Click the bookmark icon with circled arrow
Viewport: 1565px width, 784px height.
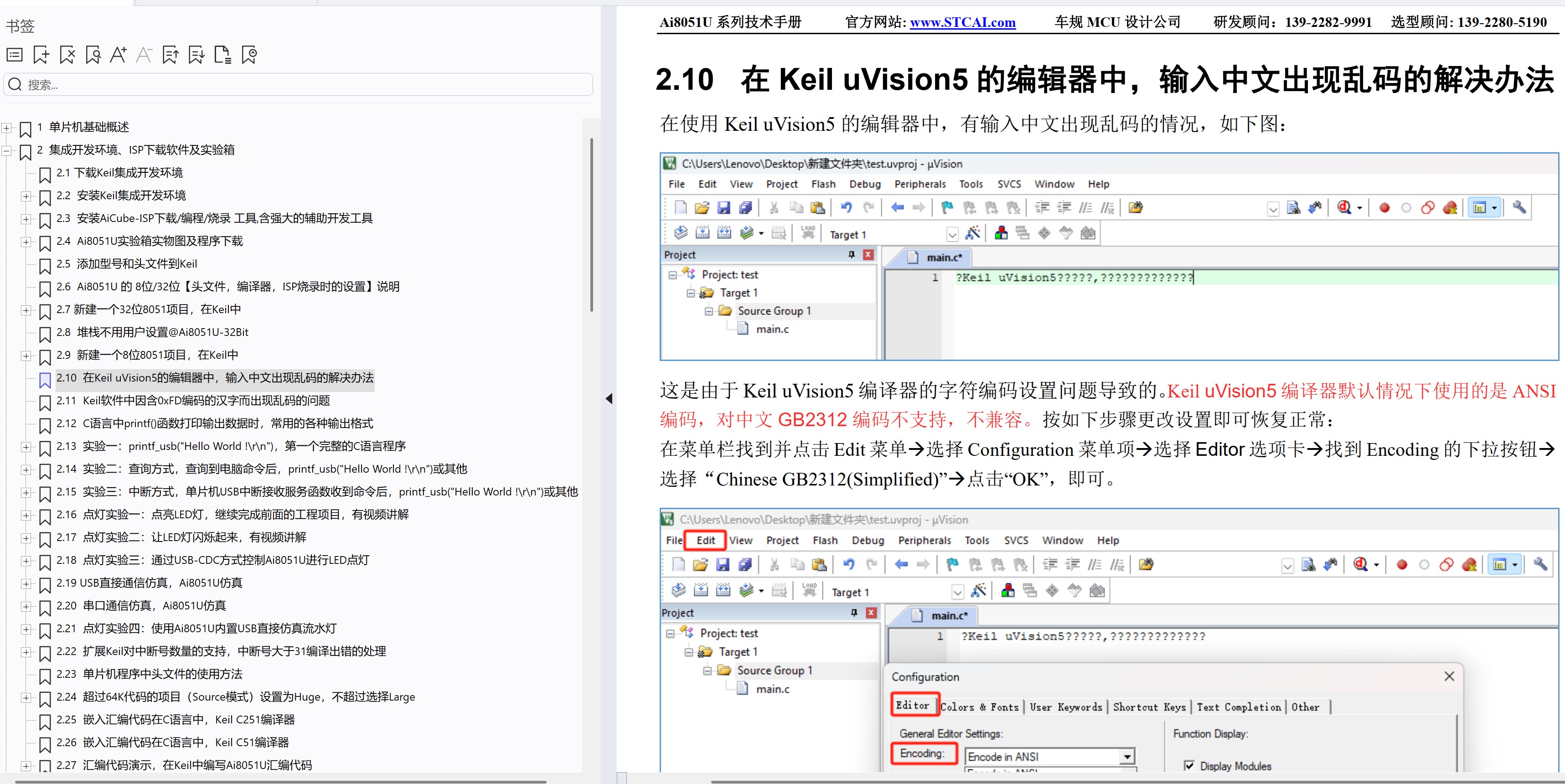click(249, 55)
